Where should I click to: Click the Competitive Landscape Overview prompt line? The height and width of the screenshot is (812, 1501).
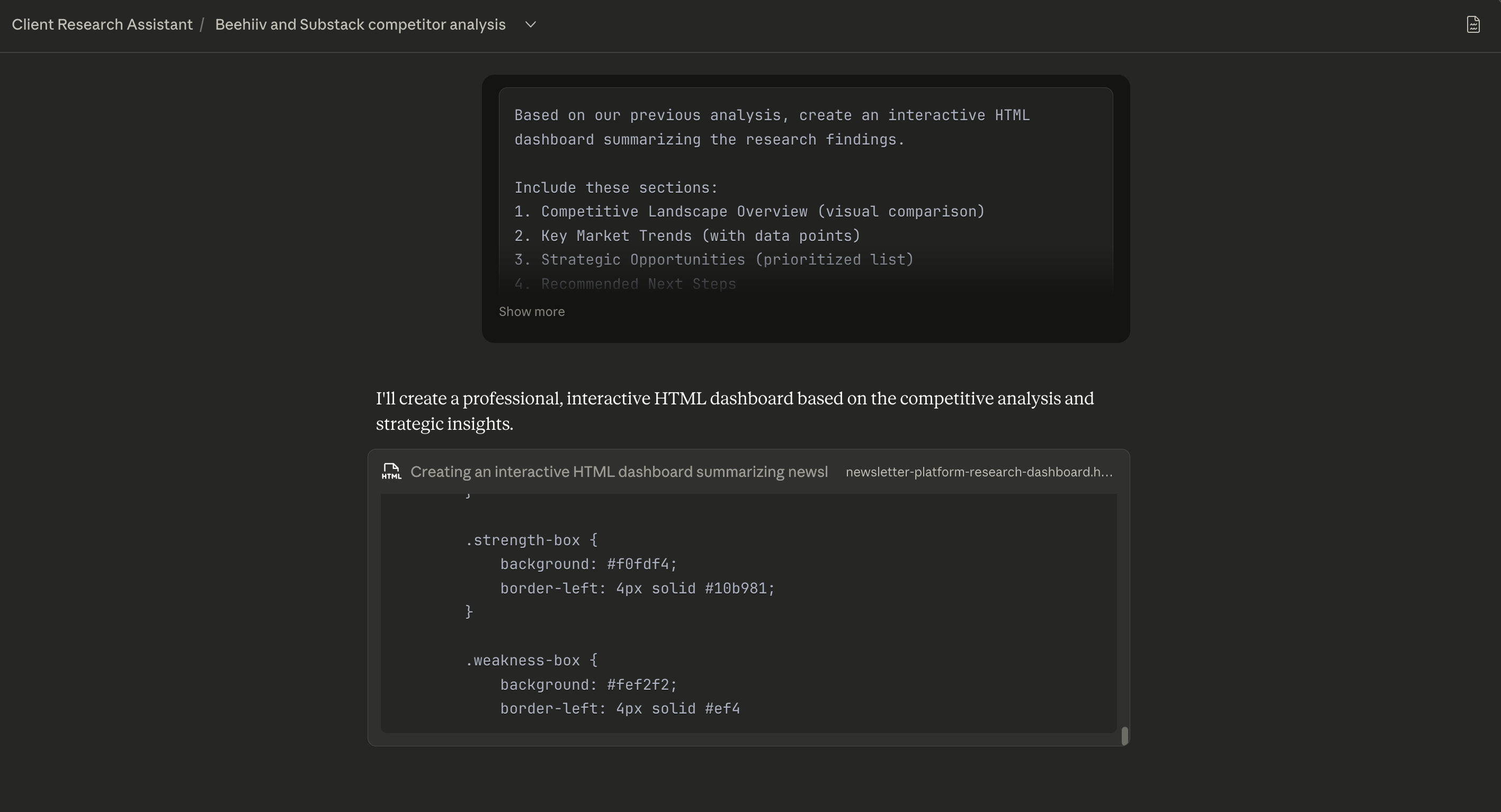[x=749, y=212]
